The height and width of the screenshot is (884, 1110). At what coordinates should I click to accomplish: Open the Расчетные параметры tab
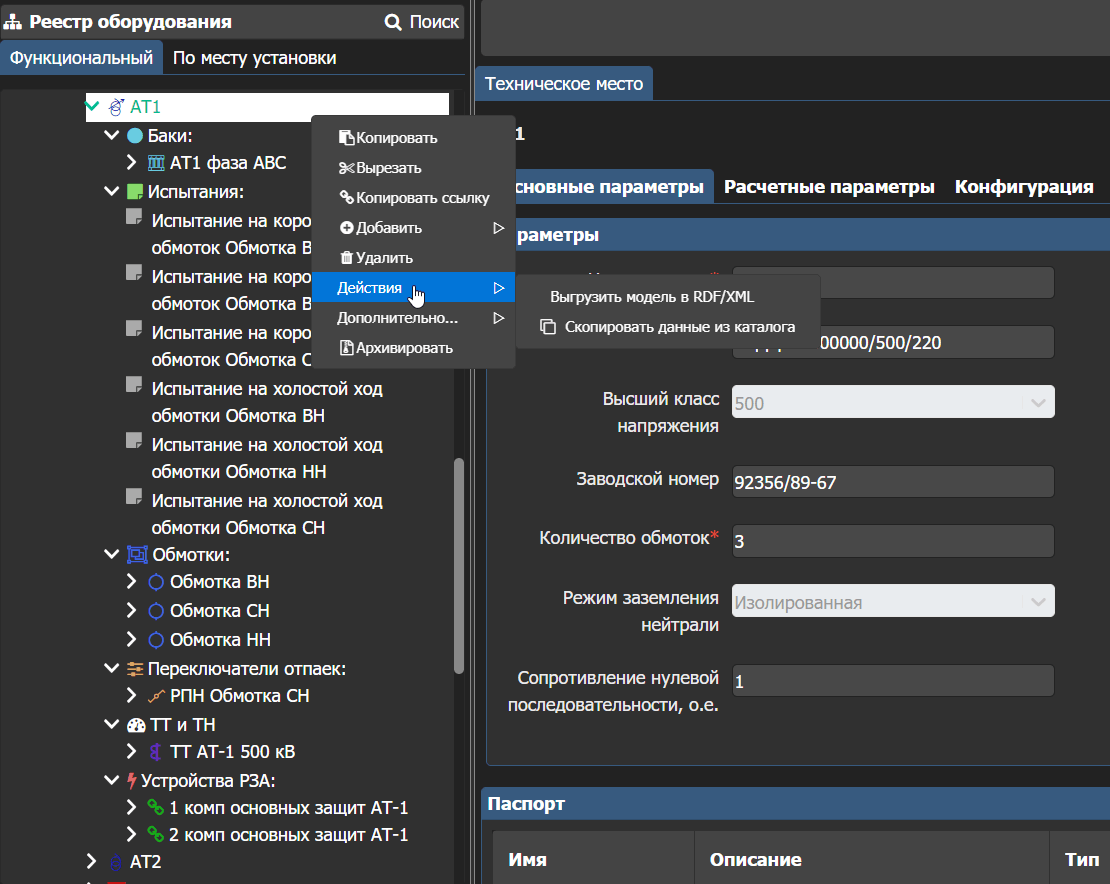coord(829,187)
